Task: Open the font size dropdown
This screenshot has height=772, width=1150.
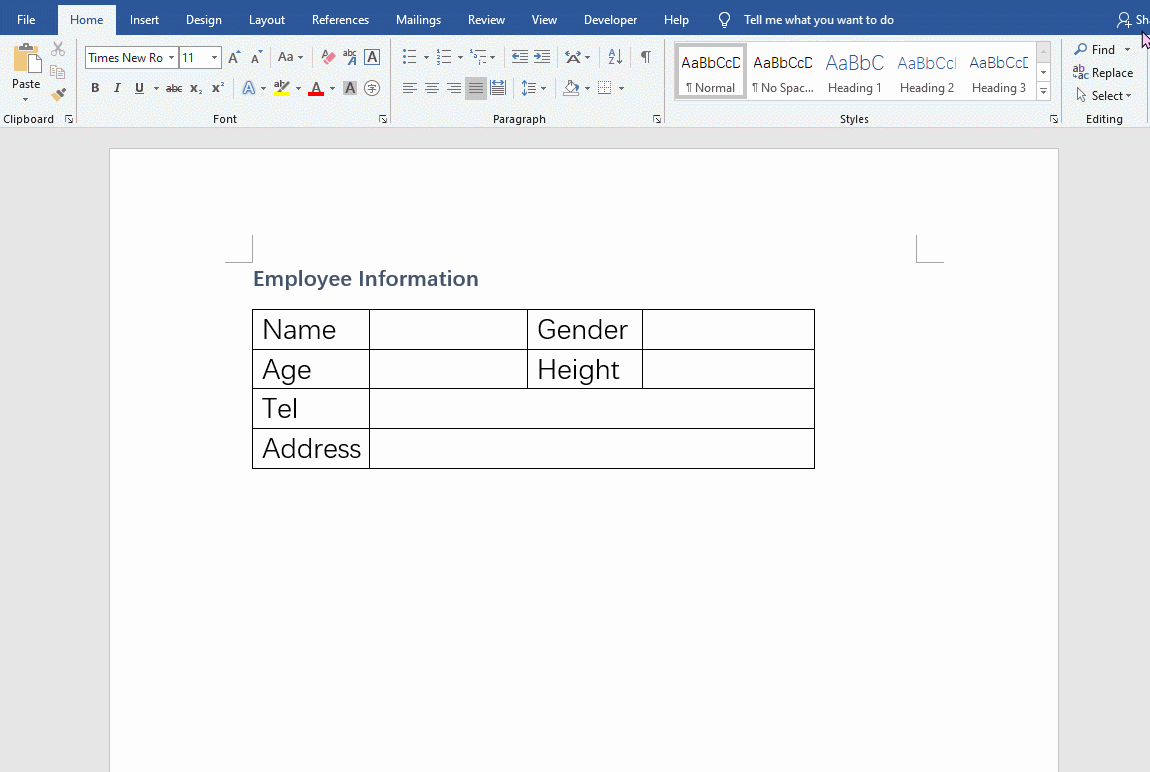Action: (x=214, y=57)
